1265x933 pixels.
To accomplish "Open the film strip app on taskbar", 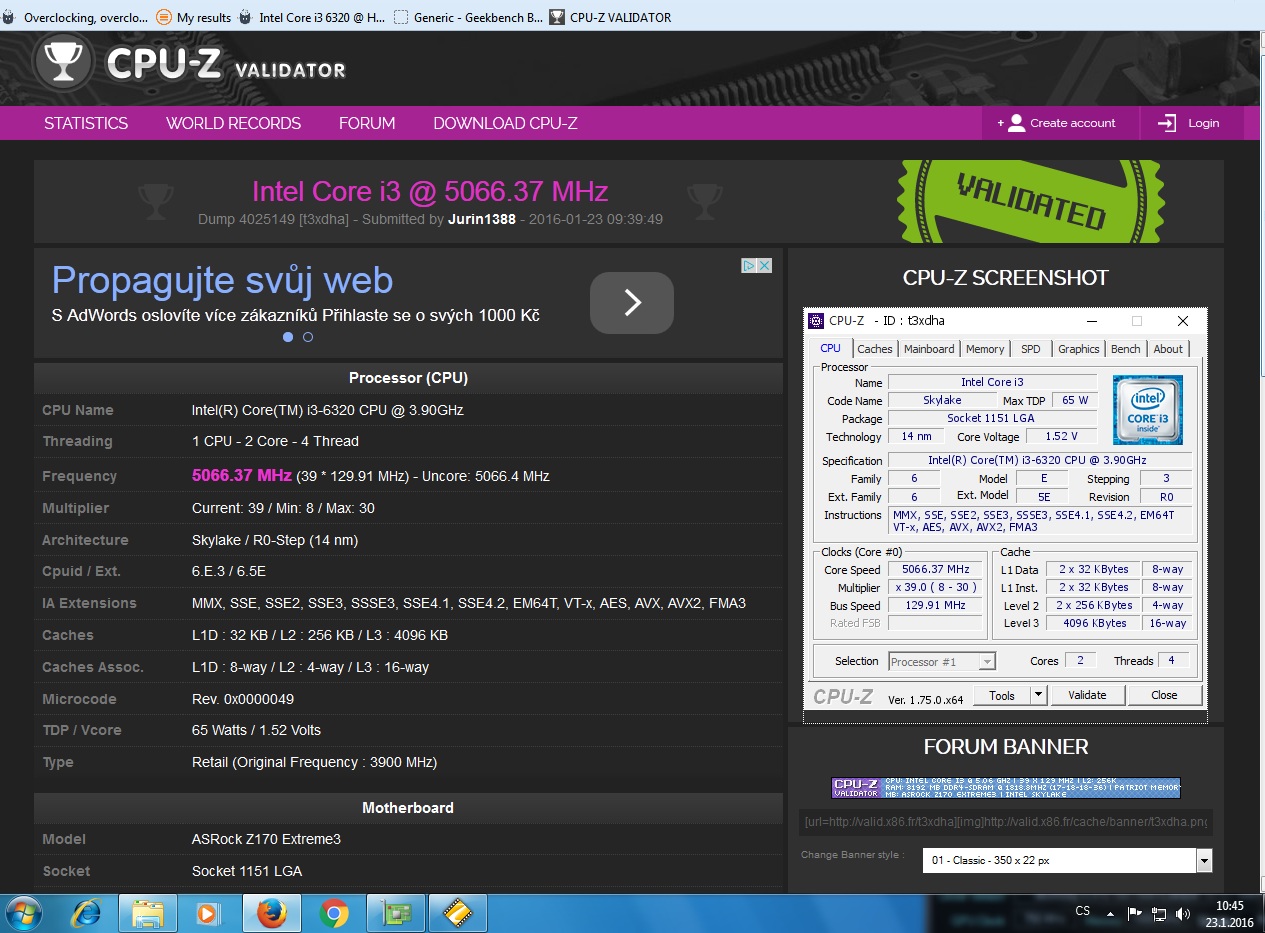I will (x=457, y=913).
